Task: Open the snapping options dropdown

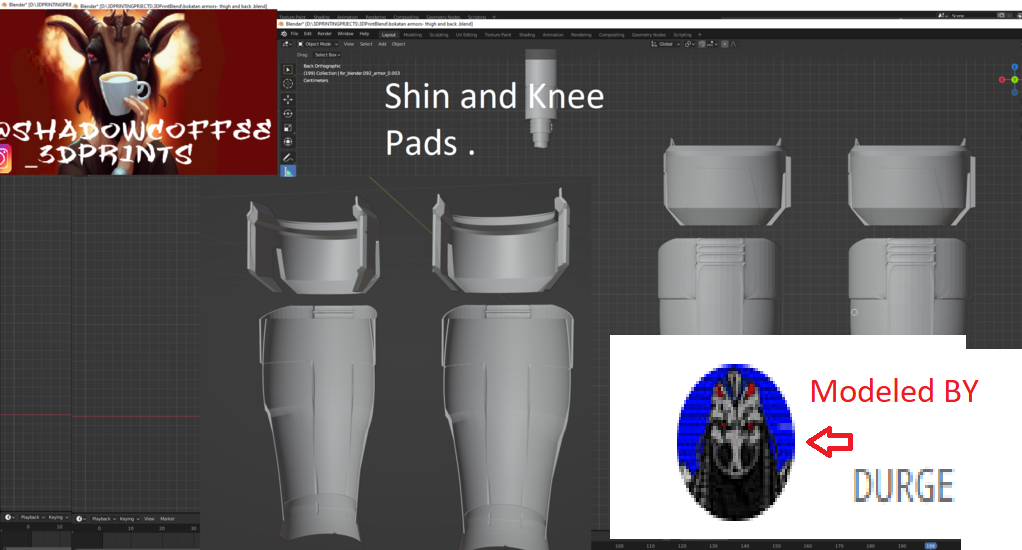Action: pyautogui.click(x=712, y=44)
